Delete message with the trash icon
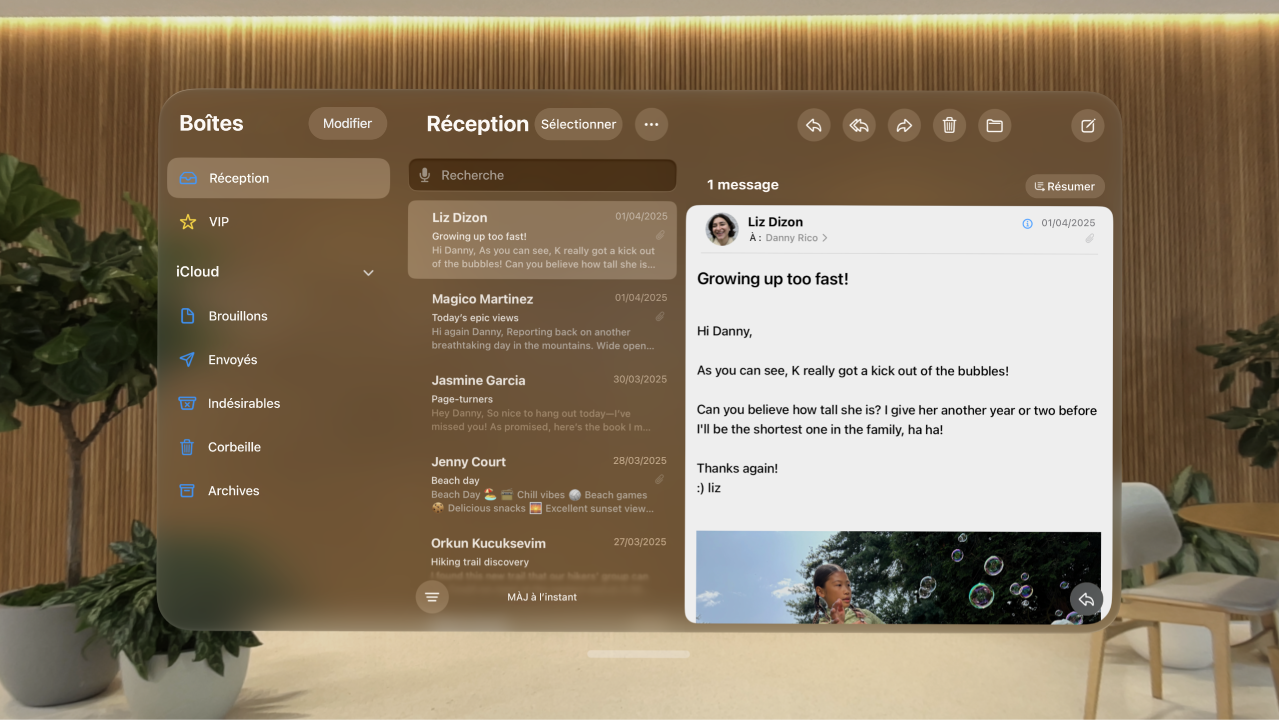1279x721 pixels. [x=949, y=125]
